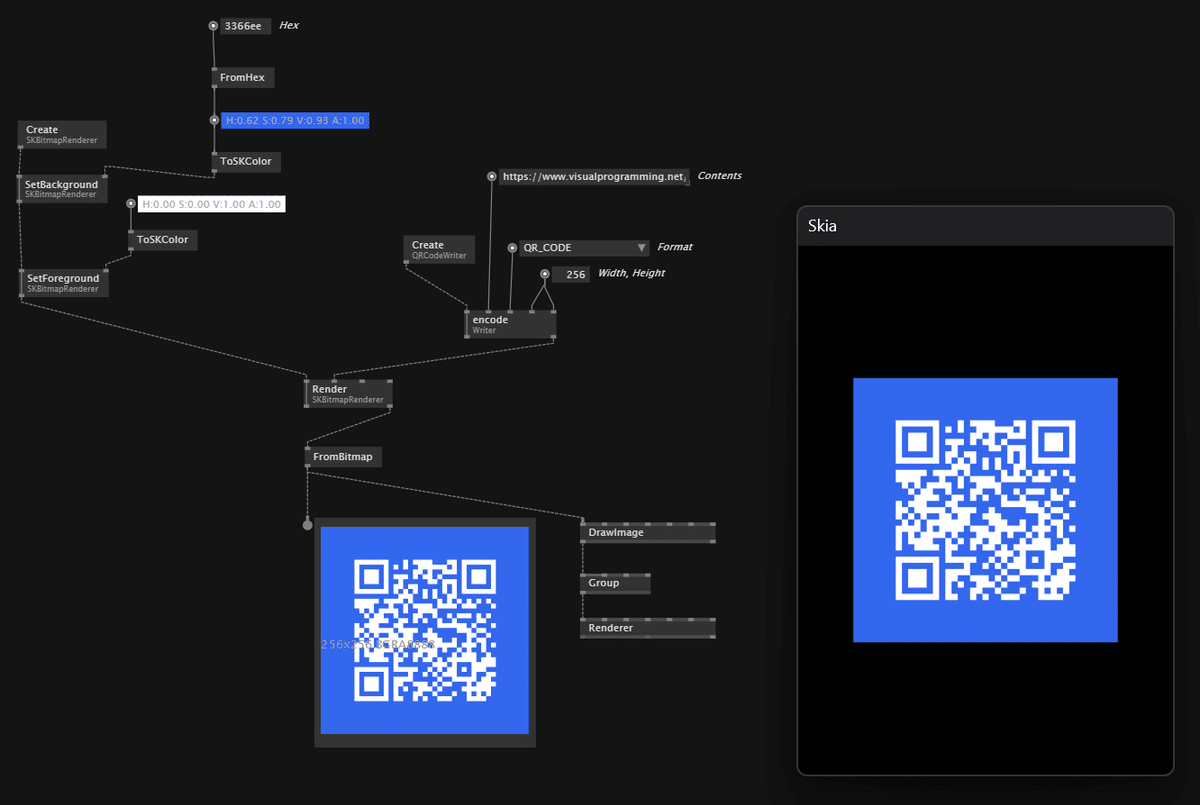Select the Renderer node
This screenshot has height=805, width=1200.
coord(648,628)
